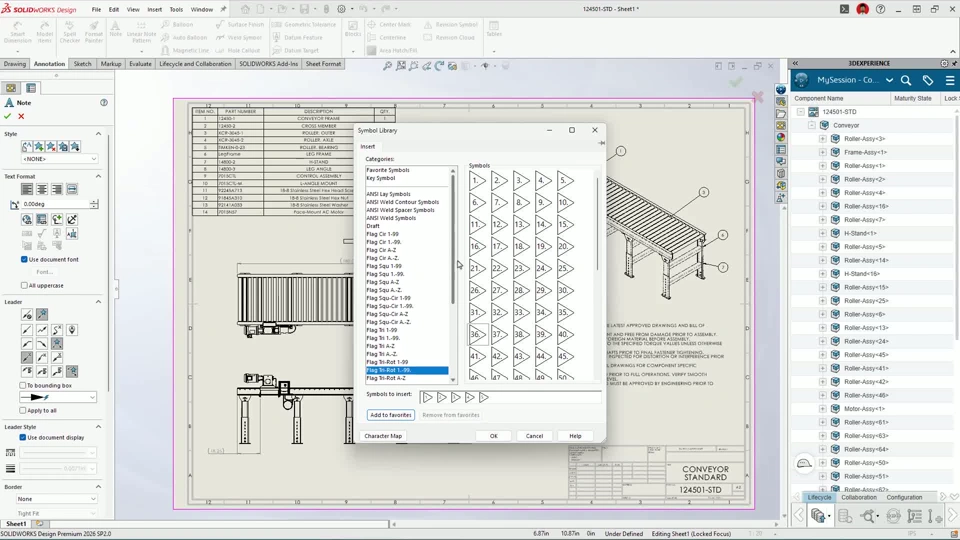Viewport: 960px width, 540px height.
Task: Click Add to favorites button
Action: point(391,415)
